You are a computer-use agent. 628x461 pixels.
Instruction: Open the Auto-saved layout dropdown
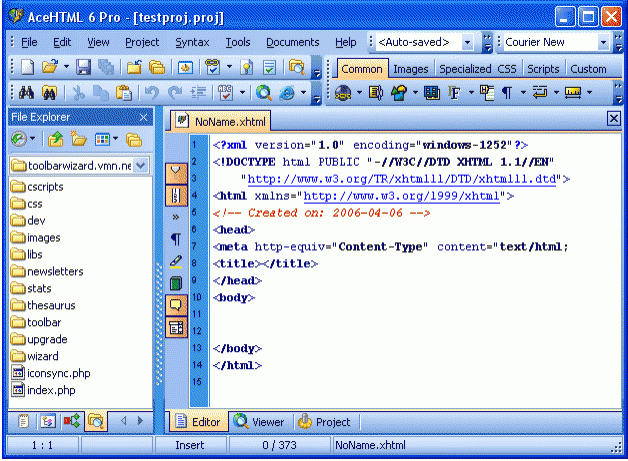pyautogui.click(x=467, y=42)
